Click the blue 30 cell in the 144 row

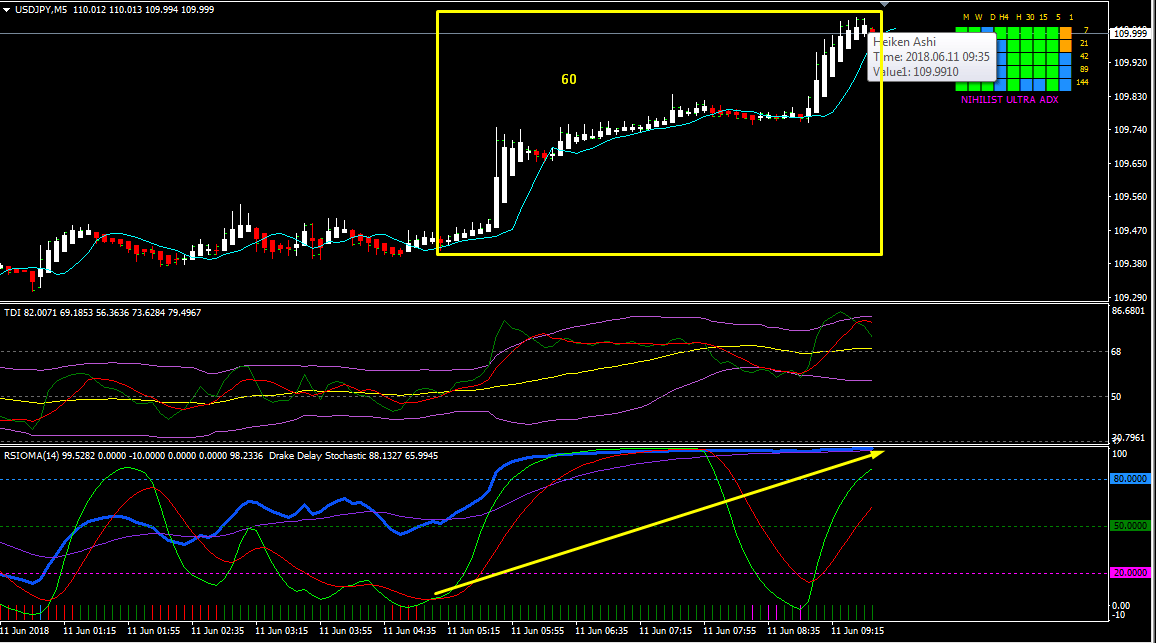[1026, 85]
